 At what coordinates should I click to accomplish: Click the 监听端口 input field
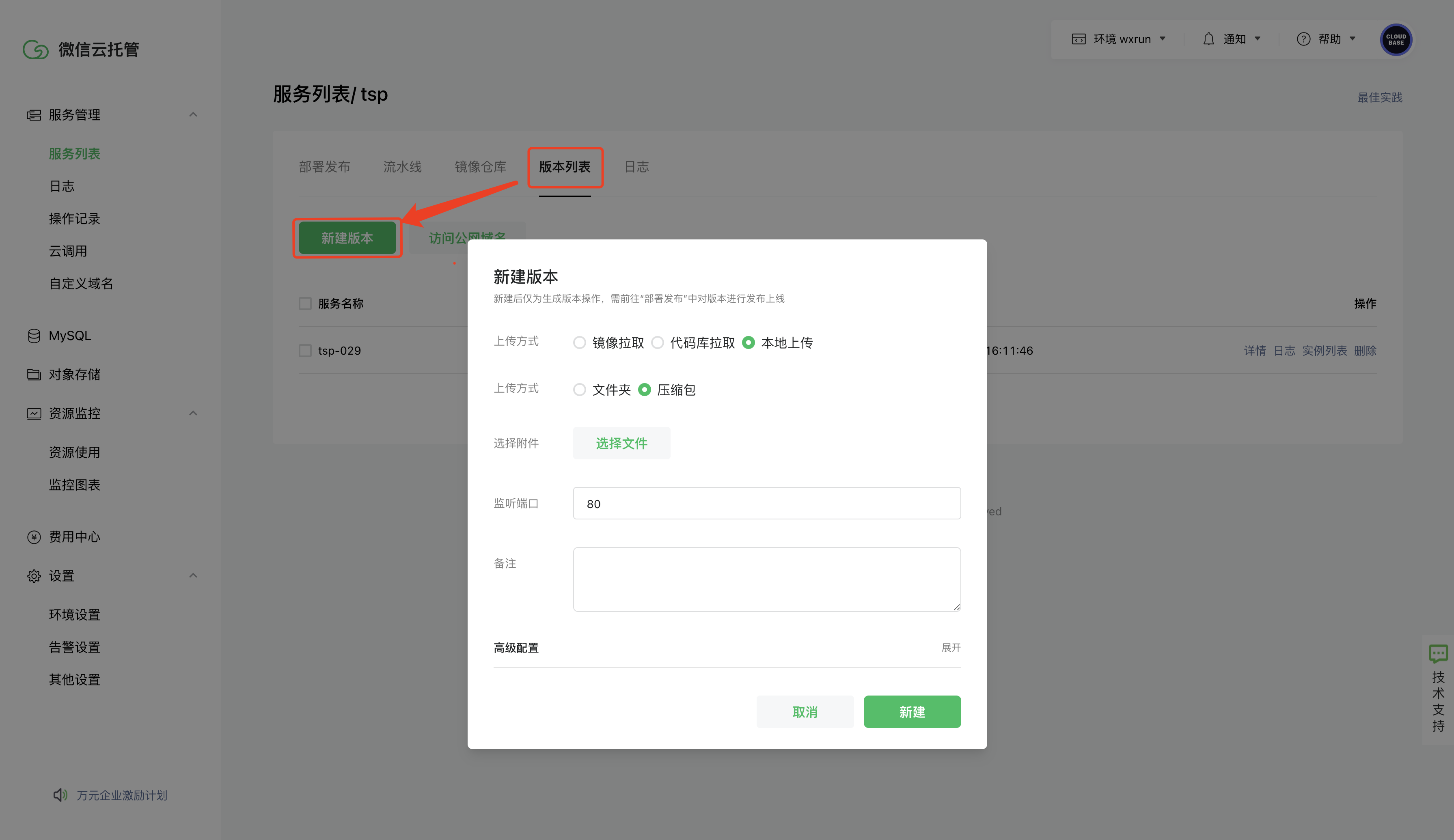tap(766, 504)
